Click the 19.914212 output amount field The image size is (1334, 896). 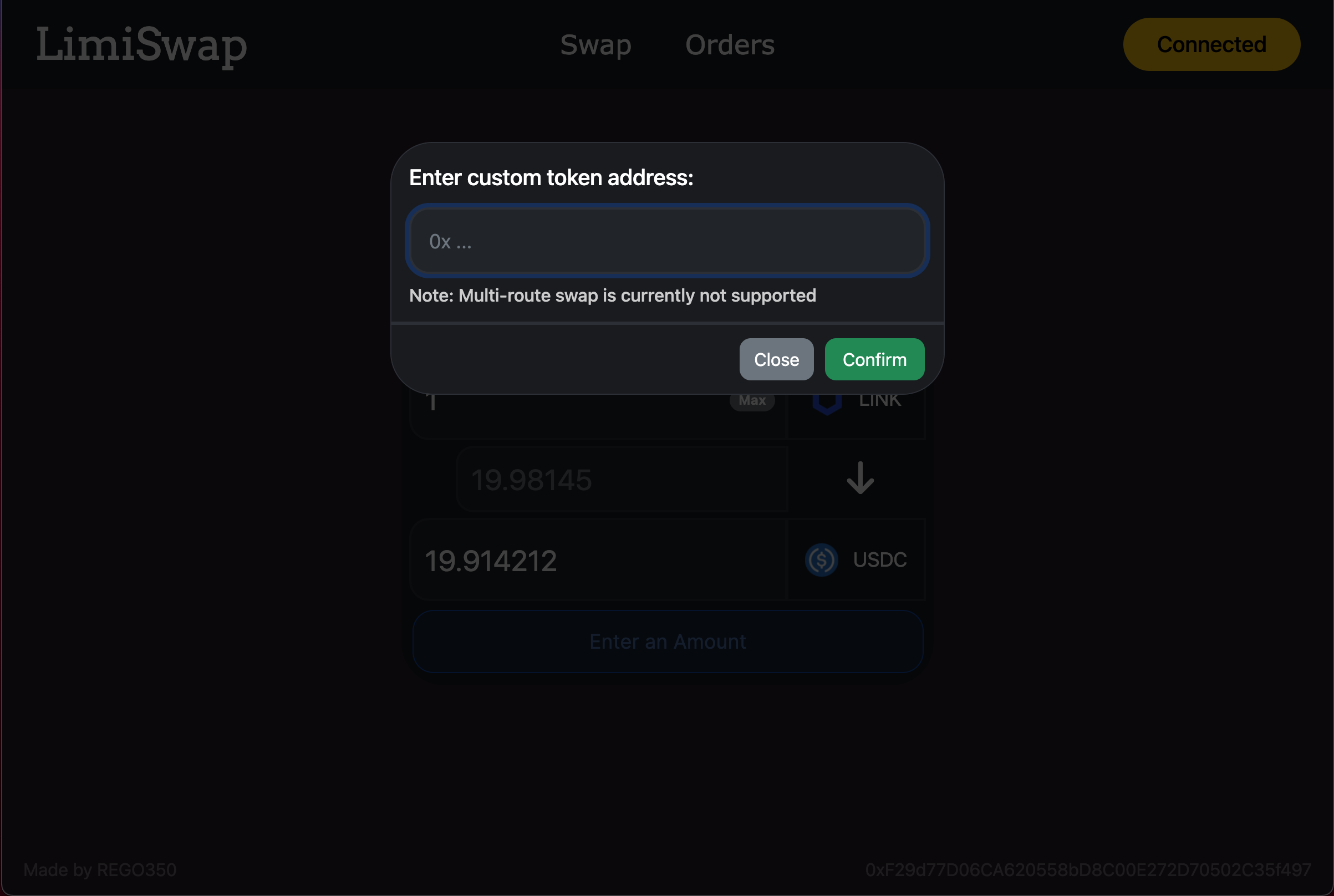(598, 560)
